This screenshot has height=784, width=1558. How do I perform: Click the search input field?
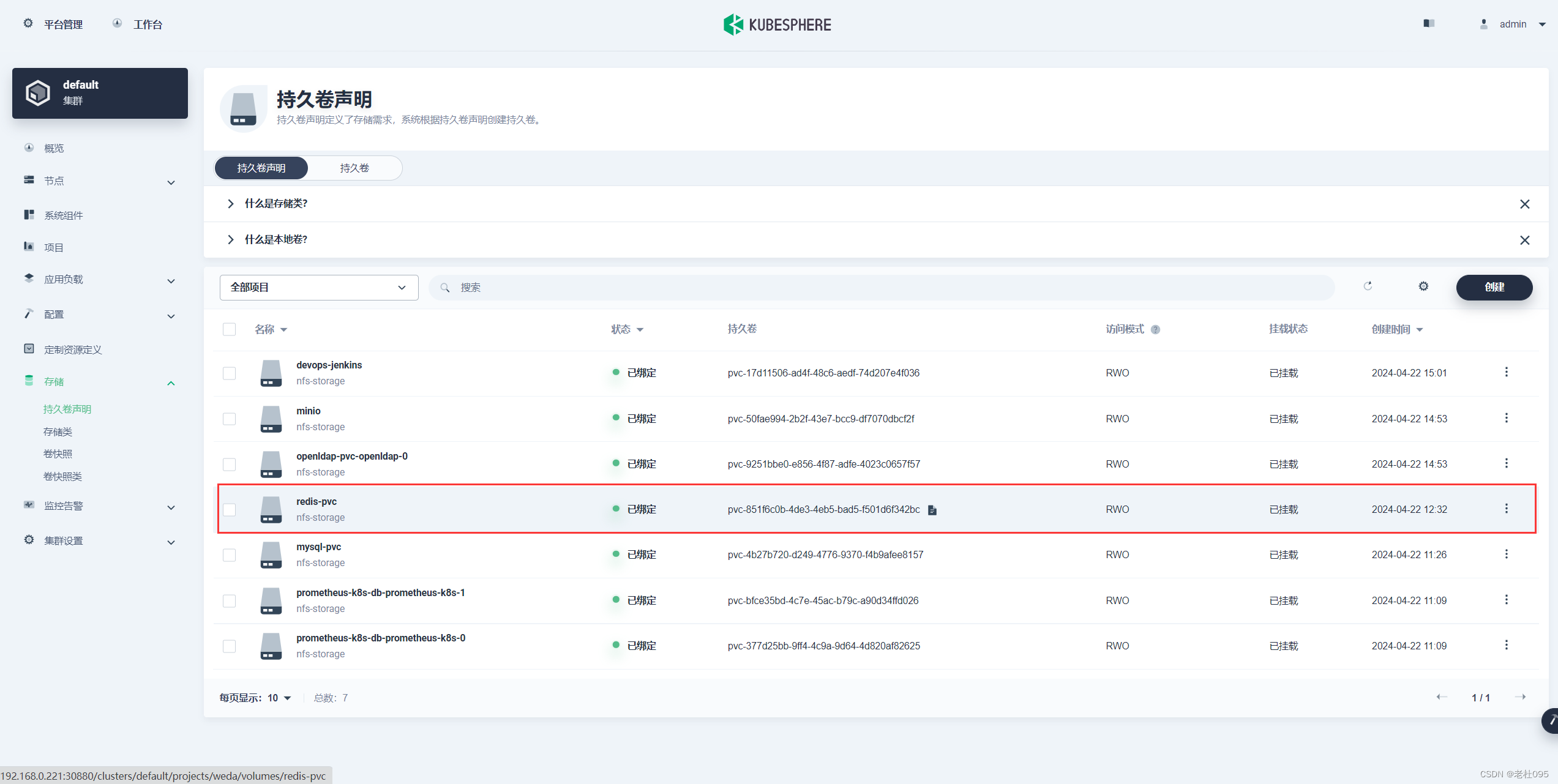coord(882,288)
